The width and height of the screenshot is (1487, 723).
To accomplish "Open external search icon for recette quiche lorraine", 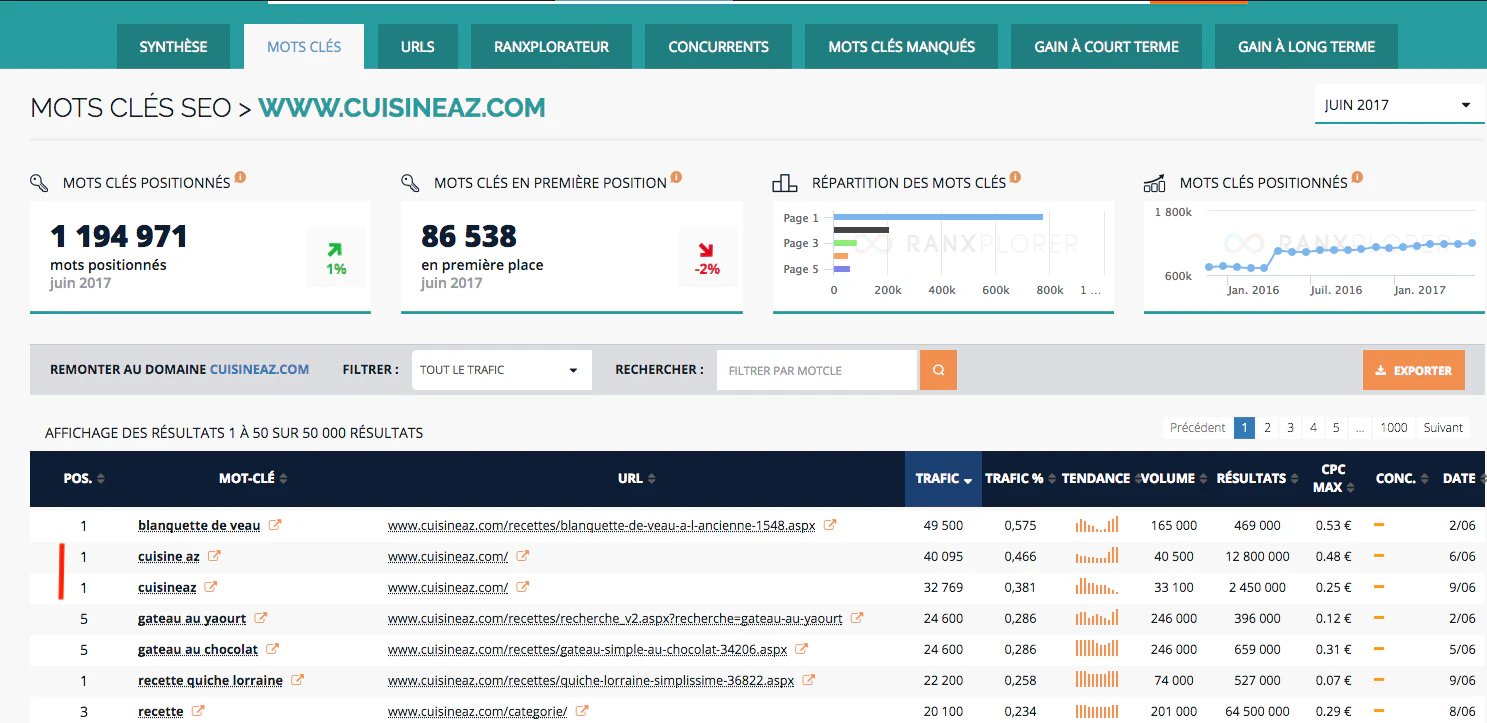I will [x=297, y=680].
